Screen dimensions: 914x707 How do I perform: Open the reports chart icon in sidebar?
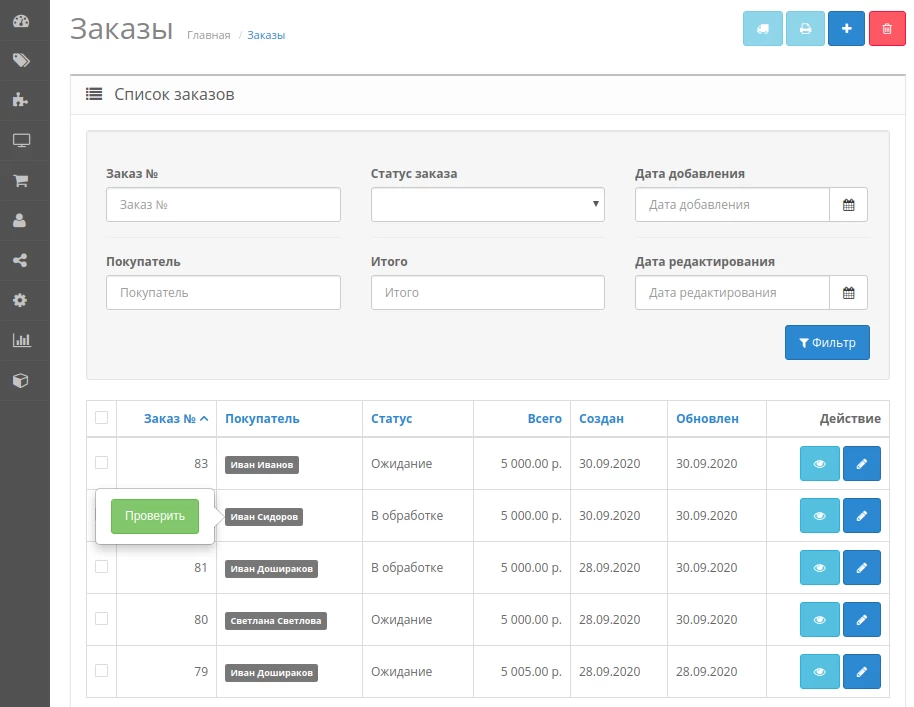pos(22,340)
